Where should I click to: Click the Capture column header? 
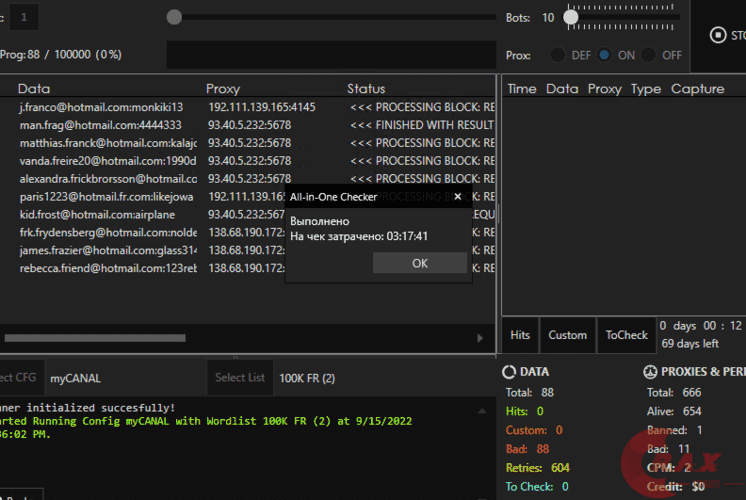click(x=697, y=89)
